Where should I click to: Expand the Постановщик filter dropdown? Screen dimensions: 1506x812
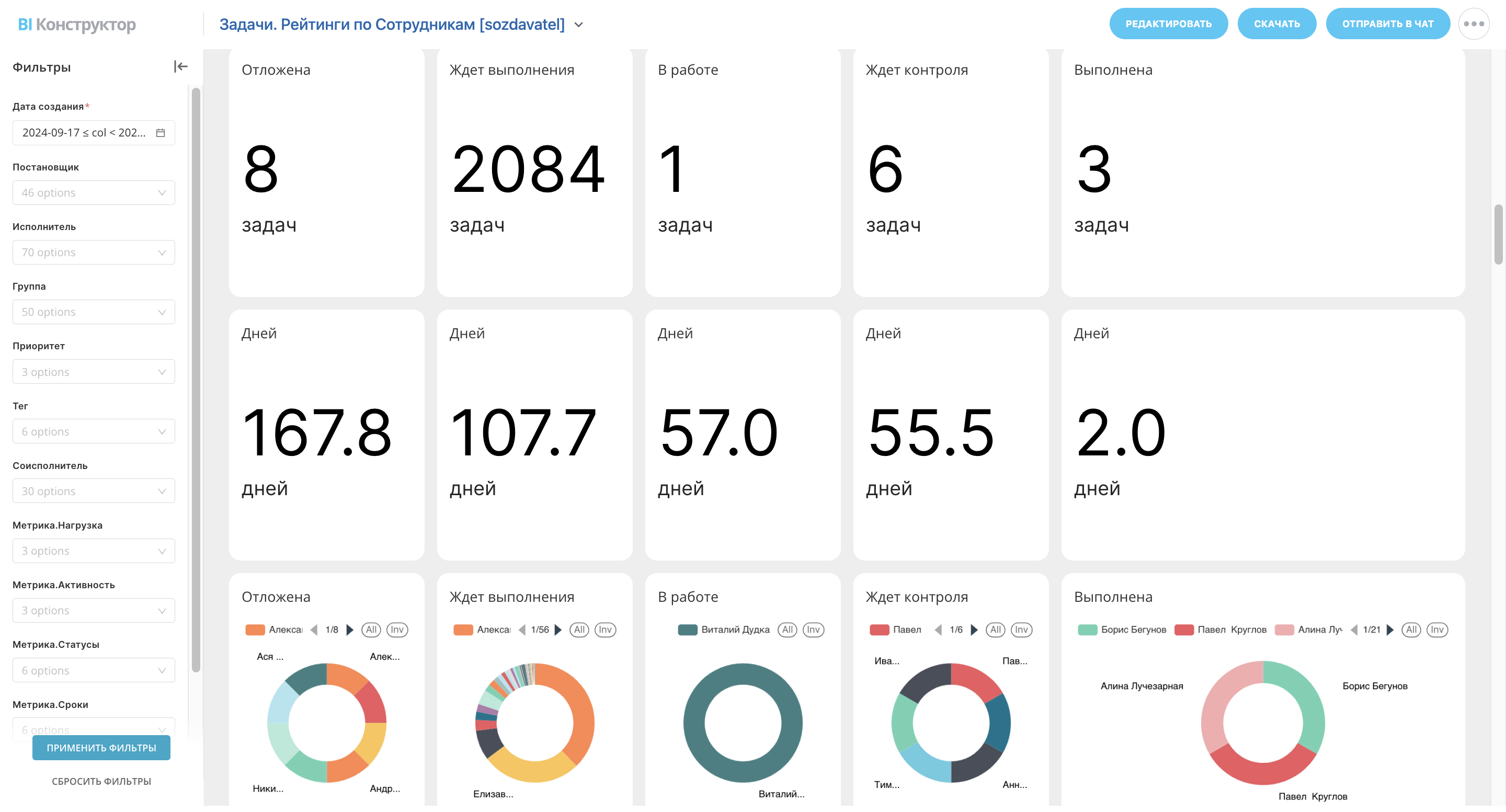[94, 193]
